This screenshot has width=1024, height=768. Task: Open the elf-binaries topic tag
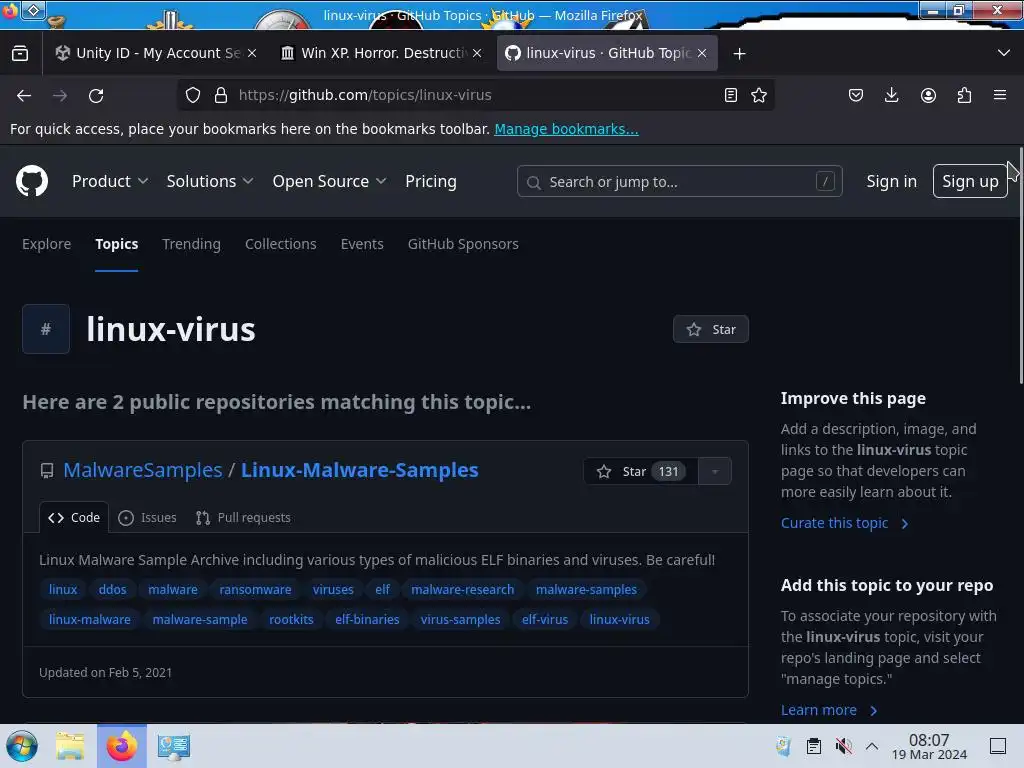click(367, 620)
